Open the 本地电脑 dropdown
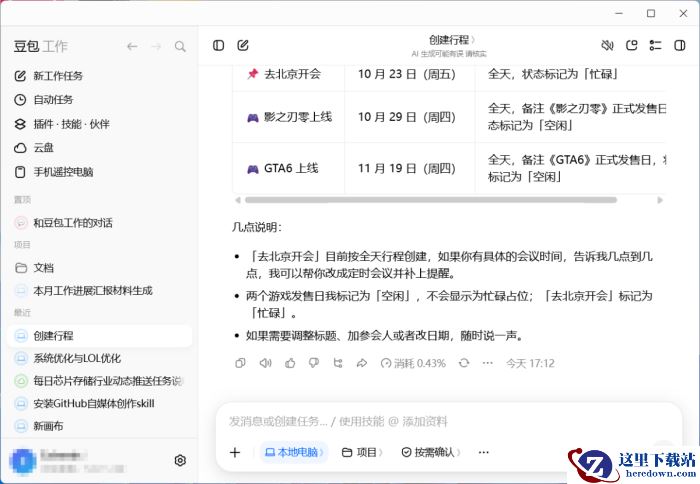This screenshot has width=700, height=484. (294, 452)
